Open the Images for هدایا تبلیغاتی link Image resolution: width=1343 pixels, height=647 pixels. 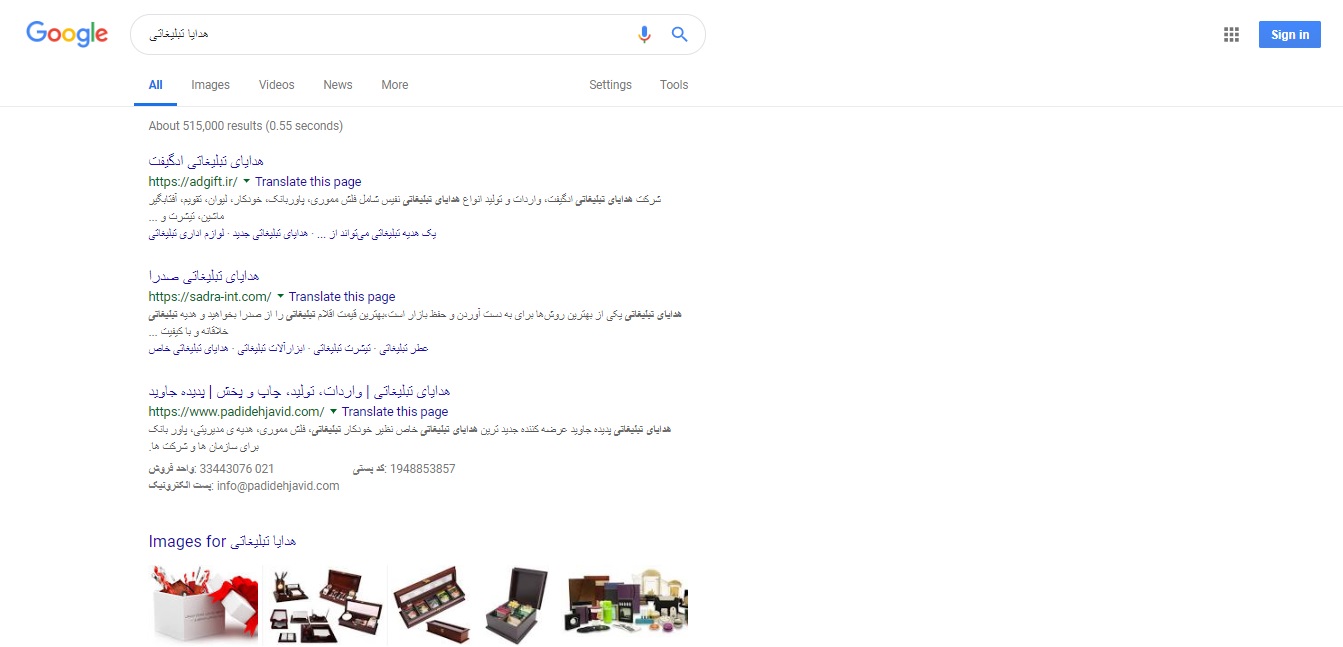[x=222, y=541]
